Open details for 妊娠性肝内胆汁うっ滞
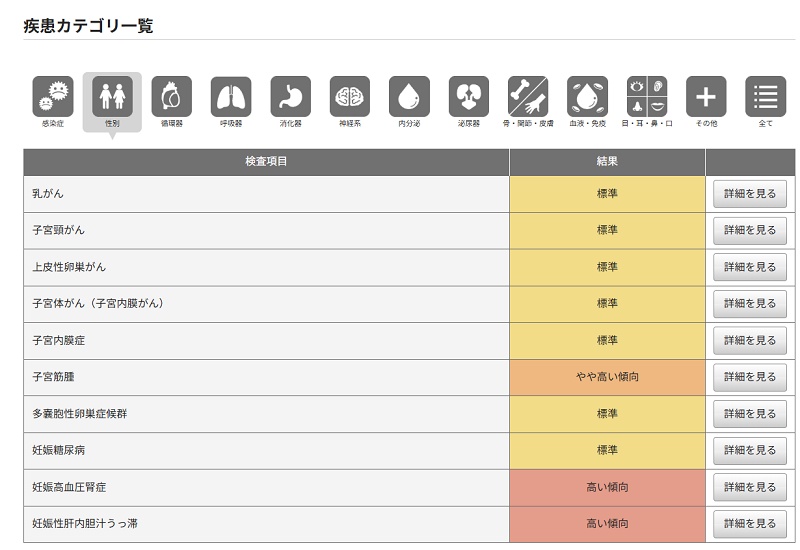 [749, 523]
